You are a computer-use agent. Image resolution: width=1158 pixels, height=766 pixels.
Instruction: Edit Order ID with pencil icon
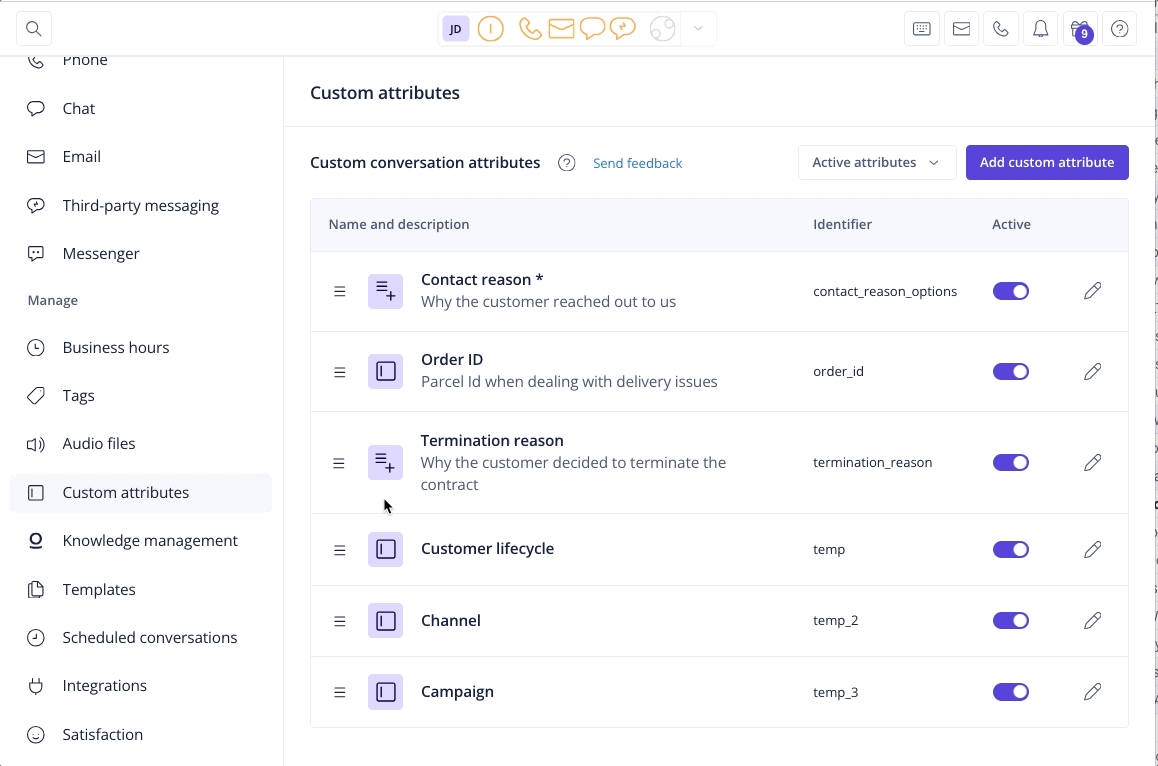tap(1092, 372)
